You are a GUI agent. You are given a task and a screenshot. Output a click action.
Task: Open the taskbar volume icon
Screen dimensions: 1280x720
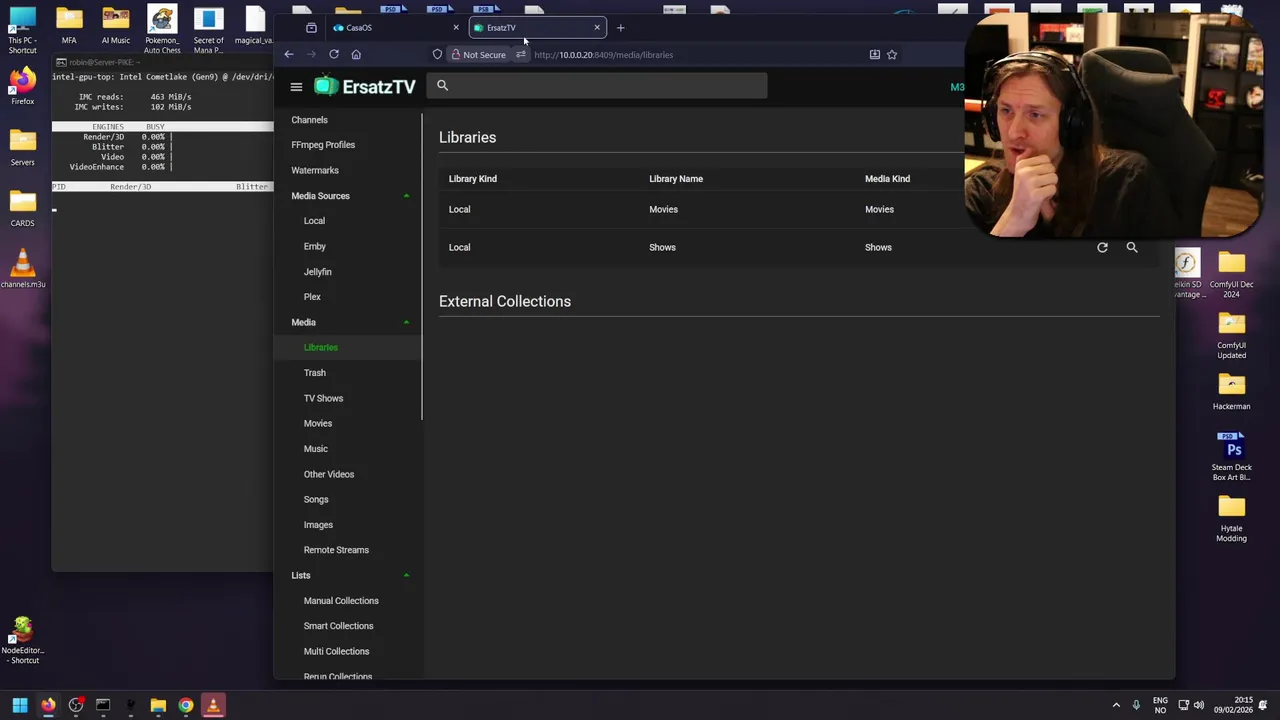pos(1198,705)
